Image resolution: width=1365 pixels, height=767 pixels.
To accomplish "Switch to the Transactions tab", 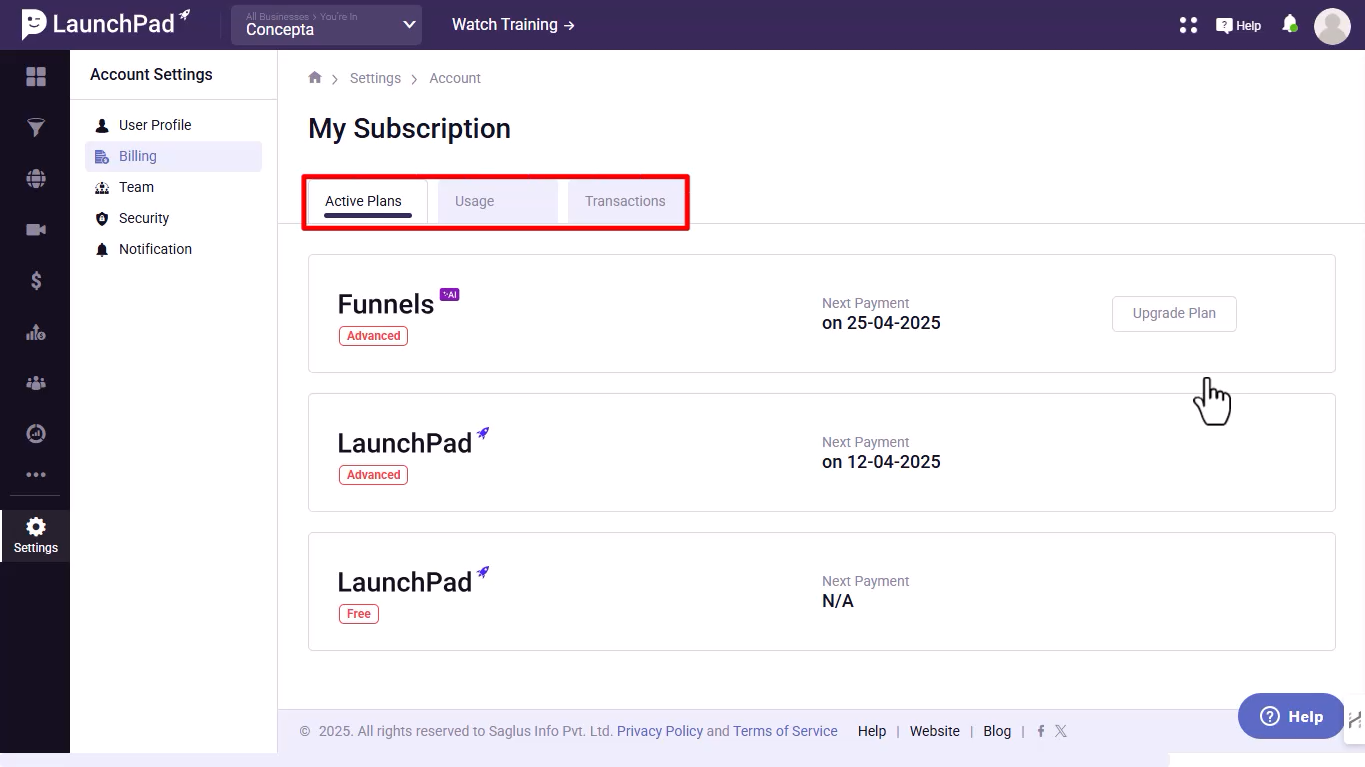I will pyautogui.click(x=626, y=201).
